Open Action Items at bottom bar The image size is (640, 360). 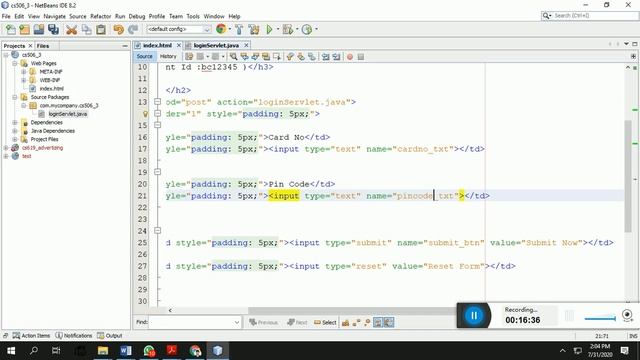point(31,336)
